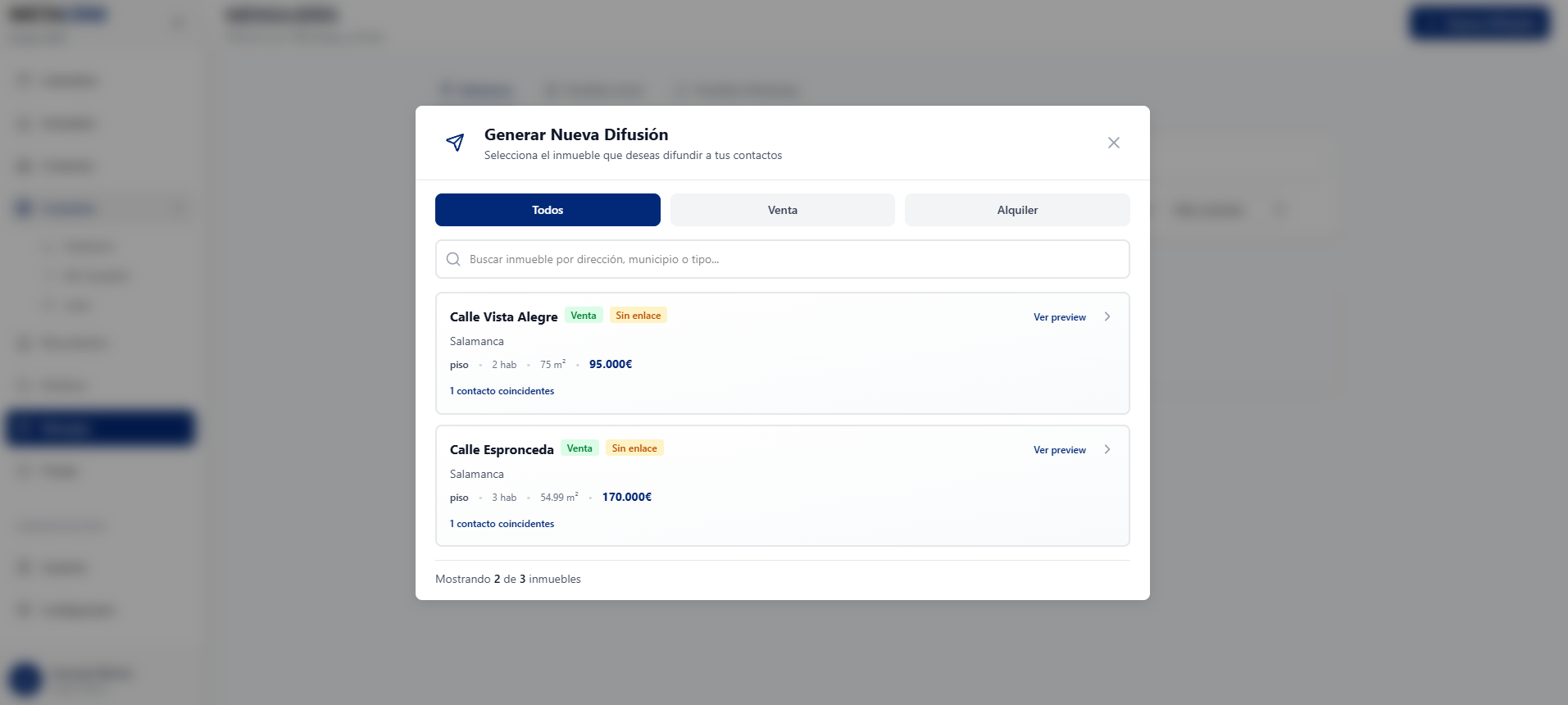Select the Calle Espronceda property
Screen dimensions: 1568x705
[502, 450]
